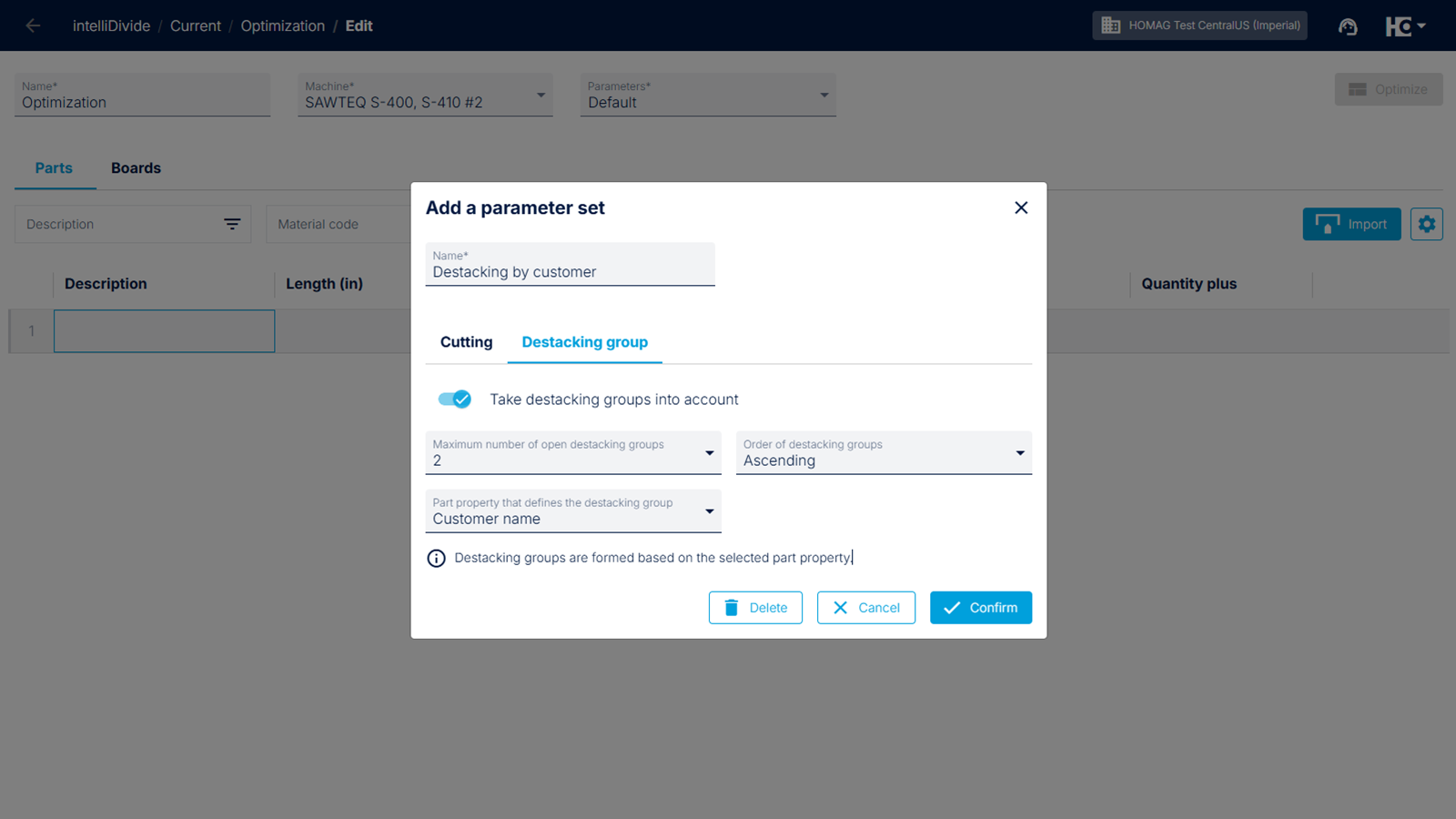
Task: Click the Cancel button
Action: (866, 608)
